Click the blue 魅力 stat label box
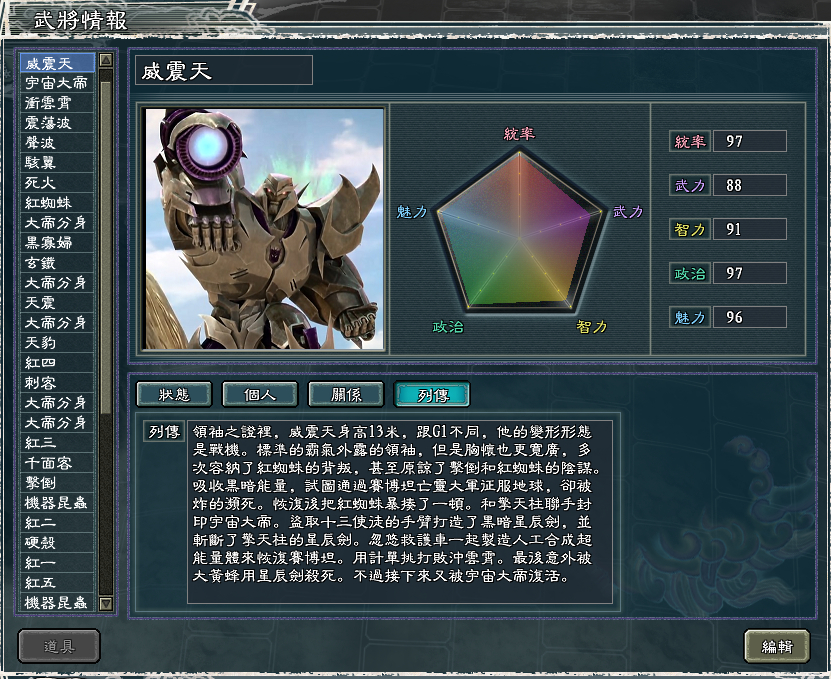 [x=689, y=318]
